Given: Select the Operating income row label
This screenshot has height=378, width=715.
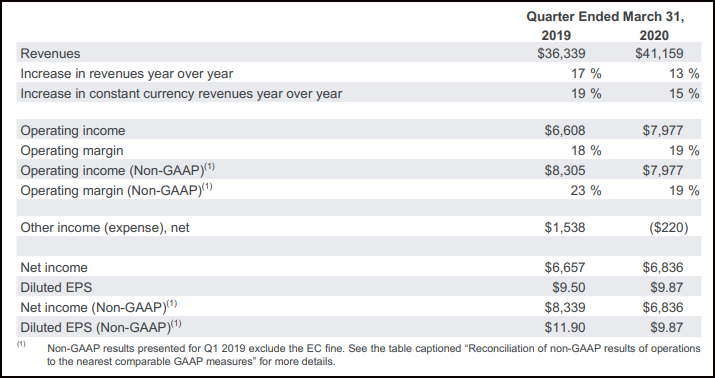Looking at the screenshot, I should click(73, 130).
